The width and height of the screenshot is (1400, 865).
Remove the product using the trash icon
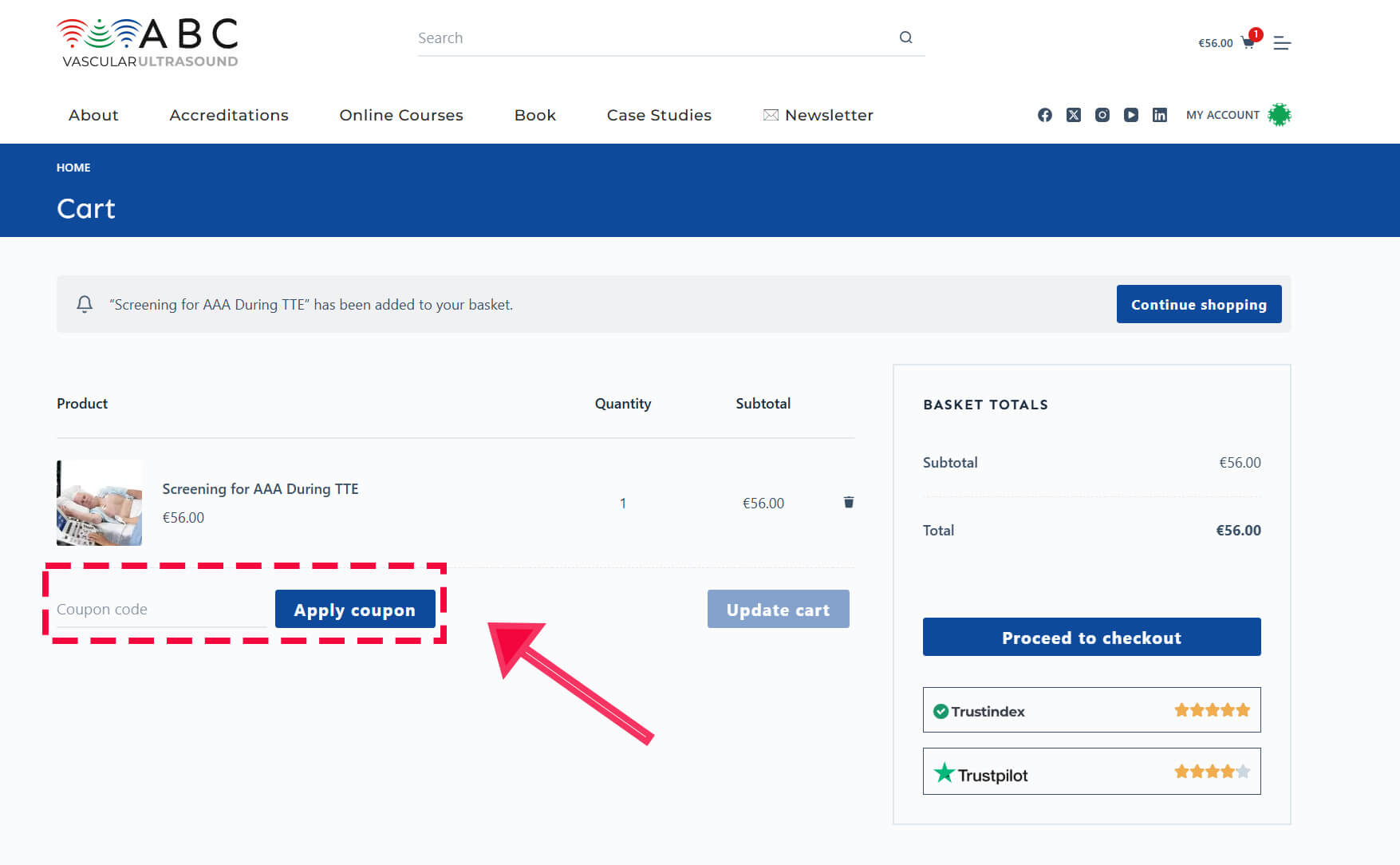(848, 502)
